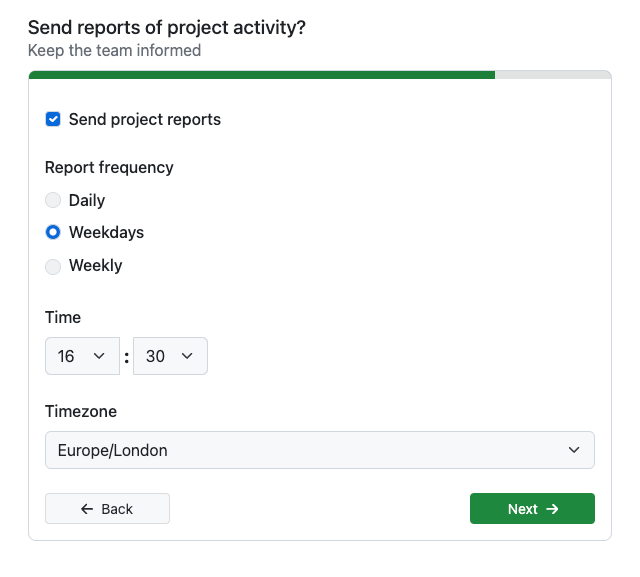The height and width of the screenshot is (577, 640).
Task: Click the left arrow icon on Back
Action: 88,509
